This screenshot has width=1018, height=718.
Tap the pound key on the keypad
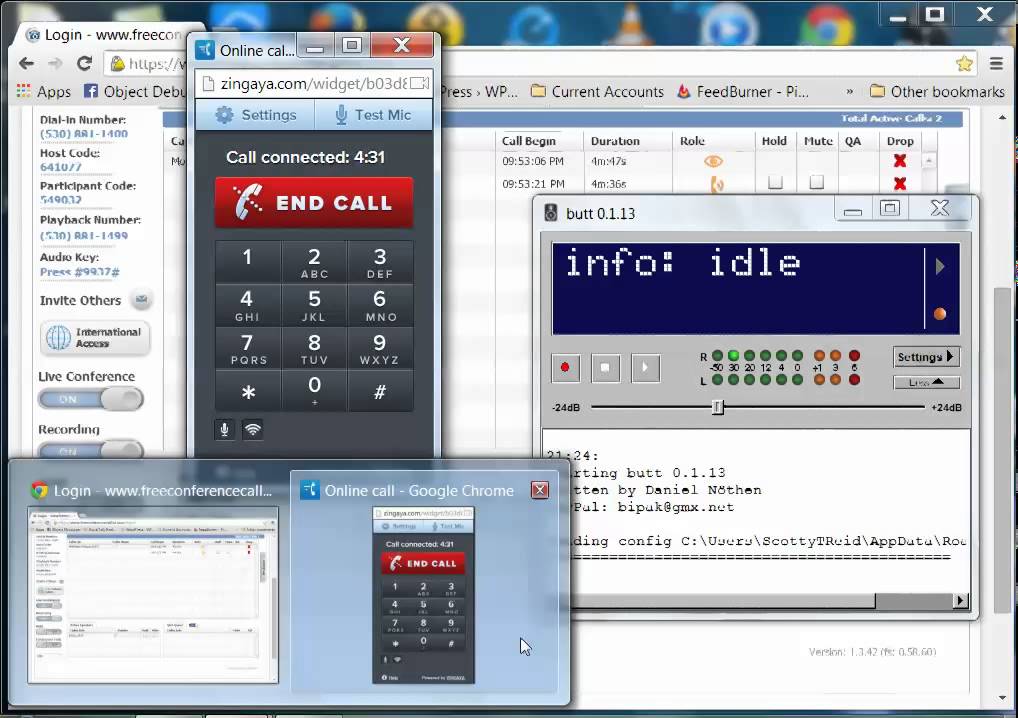click(x=380, y=391)
